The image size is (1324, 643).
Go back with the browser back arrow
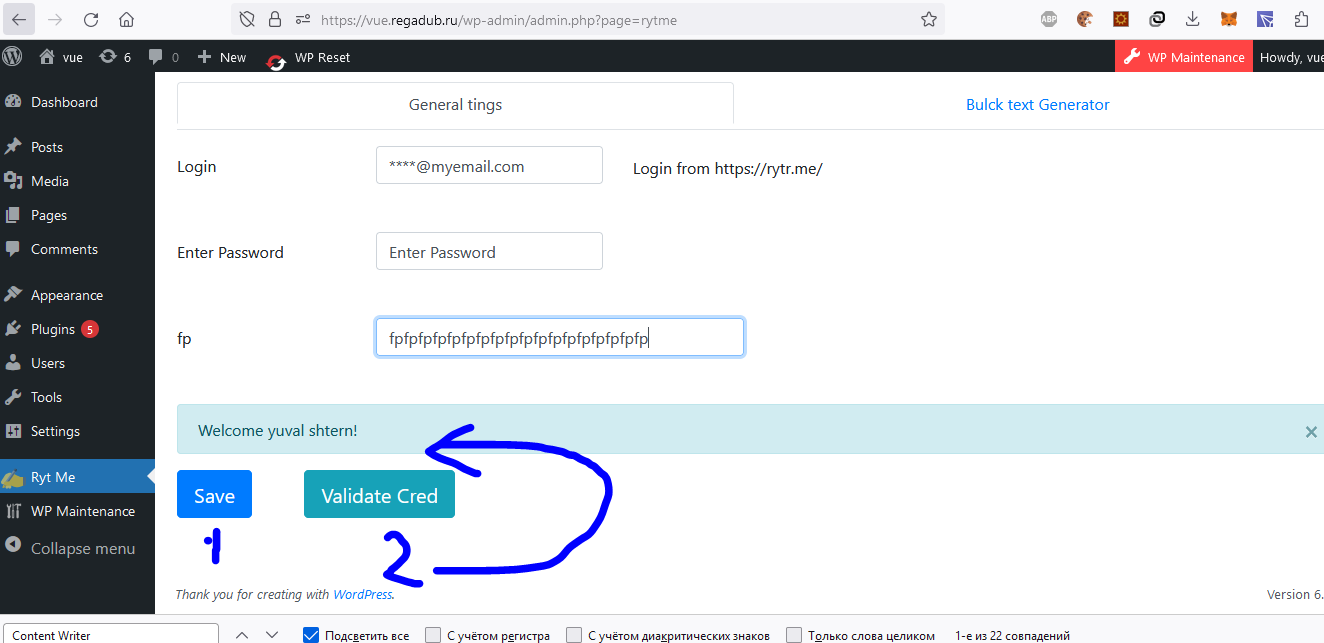(20, 19)
